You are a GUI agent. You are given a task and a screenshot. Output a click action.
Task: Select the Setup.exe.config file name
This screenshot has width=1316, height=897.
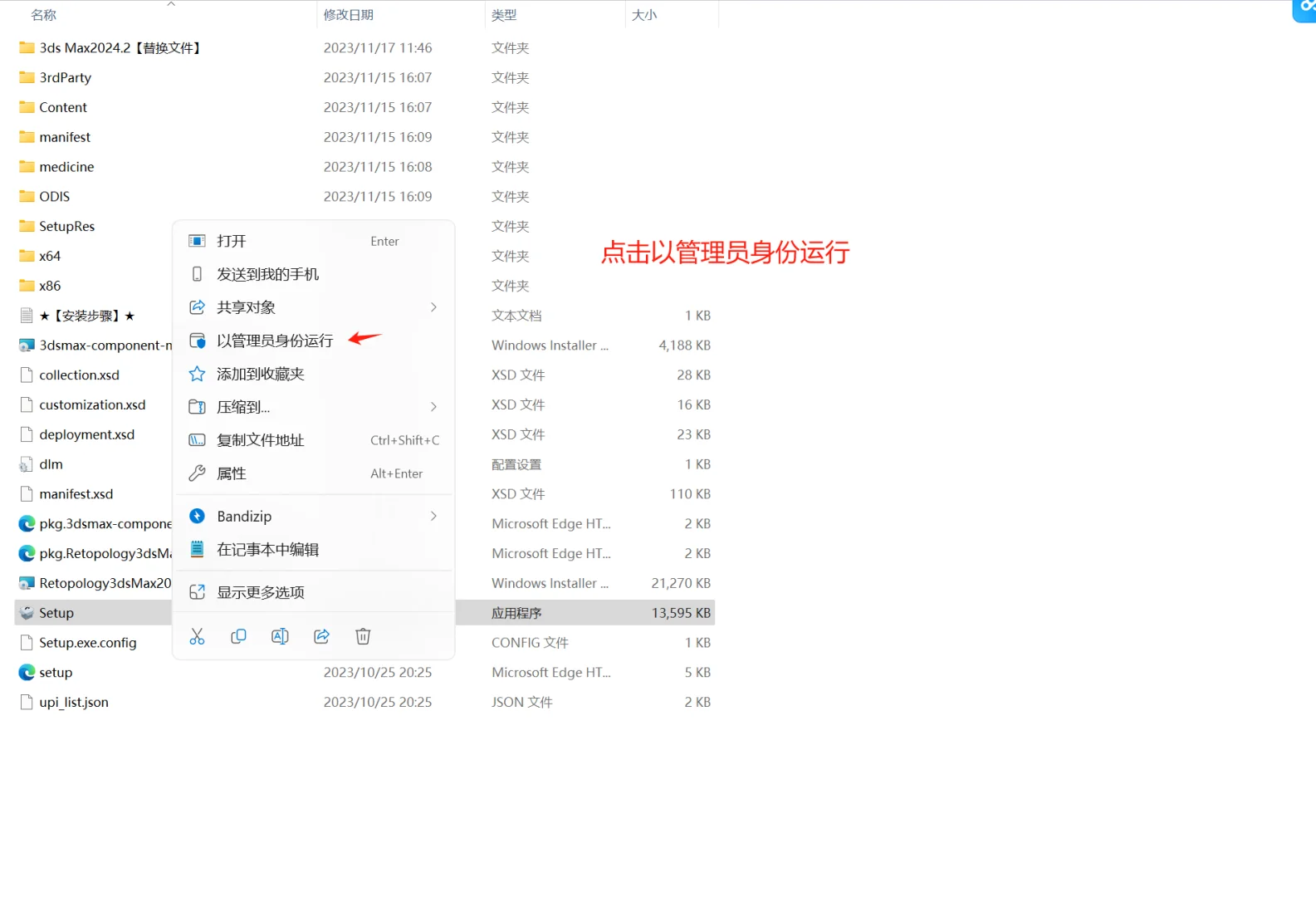[x=88, y=642]
